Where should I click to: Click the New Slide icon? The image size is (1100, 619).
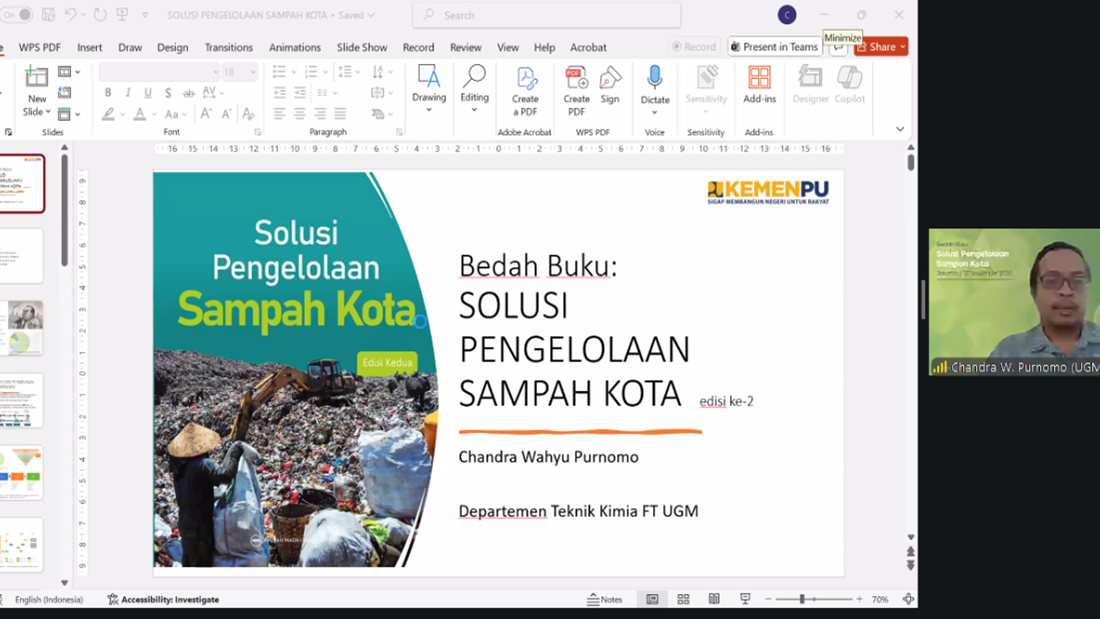(x=36, y=76)
